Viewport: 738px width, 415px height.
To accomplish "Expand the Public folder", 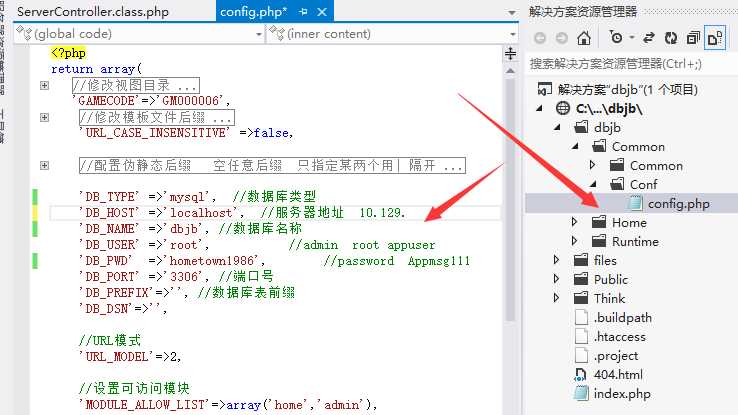I will click(x=556, y=279).
